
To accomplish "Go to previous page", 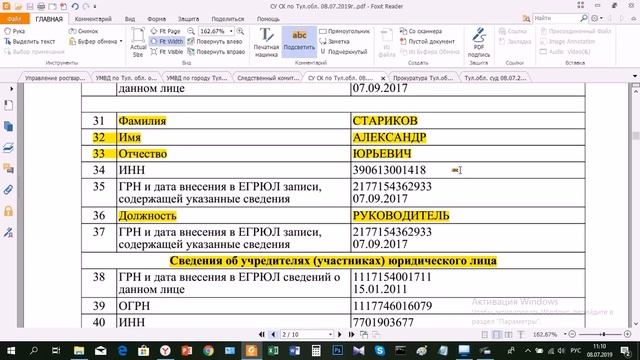I will [273, 334].
